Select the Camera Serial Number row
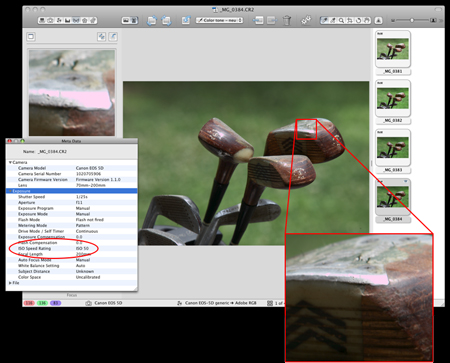Screen dimensions: 450x363 pyautogui.click(x=72, y=174)
